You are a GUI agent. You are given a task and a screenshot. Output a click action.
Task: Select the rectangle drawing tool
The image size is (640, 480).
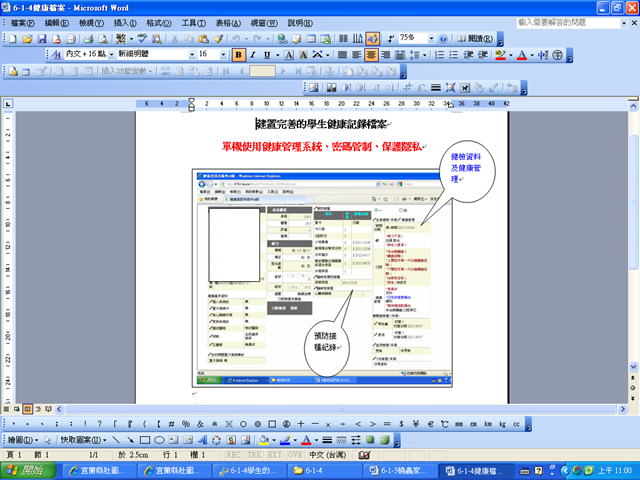[145, 439]
